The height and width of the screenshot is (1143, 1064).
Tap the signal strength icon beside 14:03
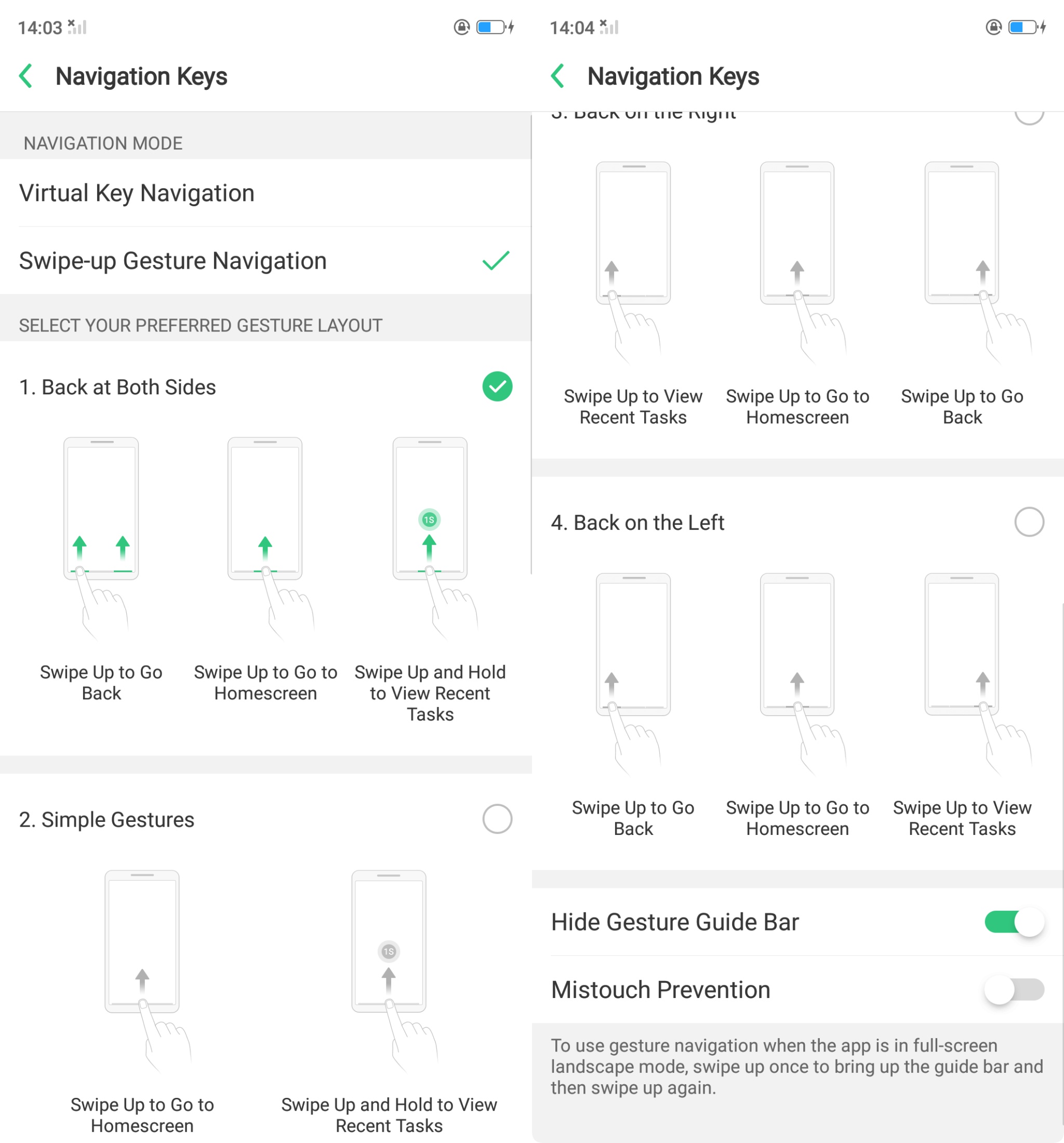point(77,27)
